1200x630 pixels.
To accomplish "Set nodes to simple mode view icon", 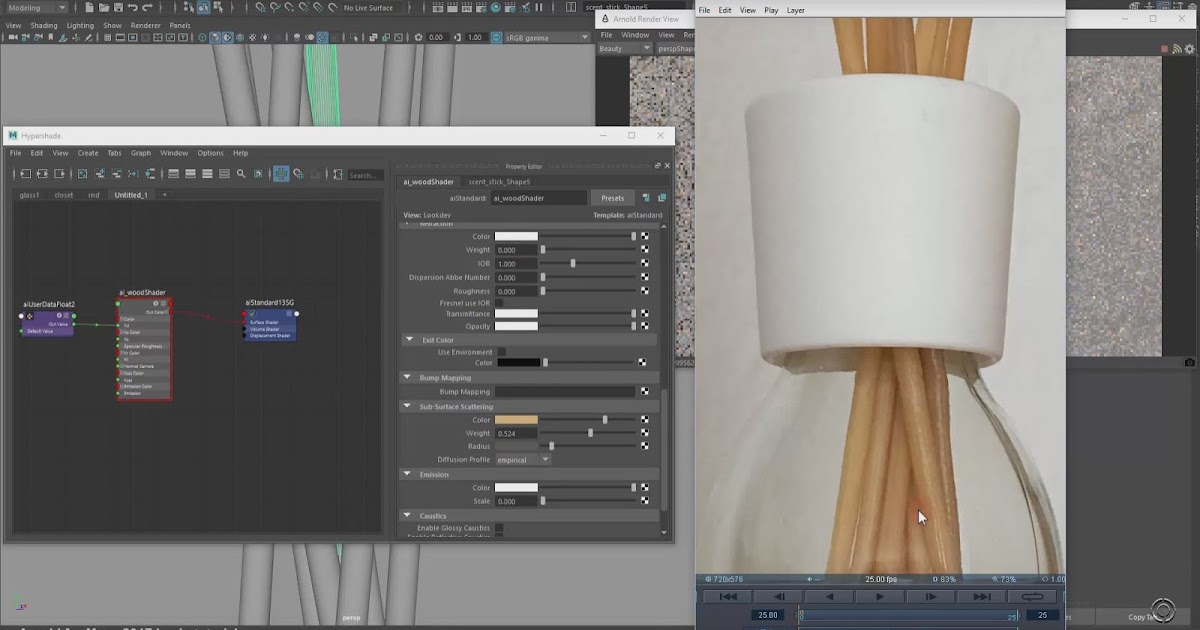I will click(x=173, y=174).
